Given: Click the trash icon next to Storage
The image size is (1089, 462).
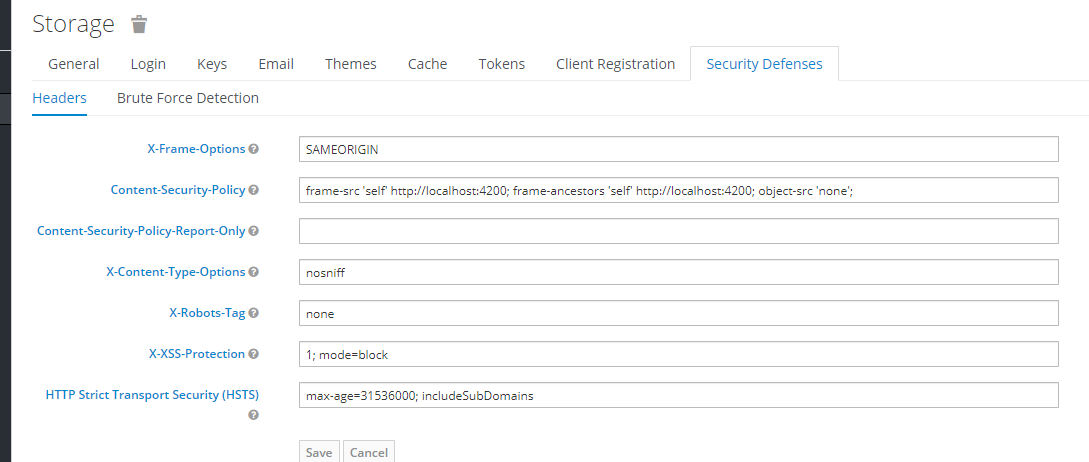Looking at the screenshot, I should 139,24.
